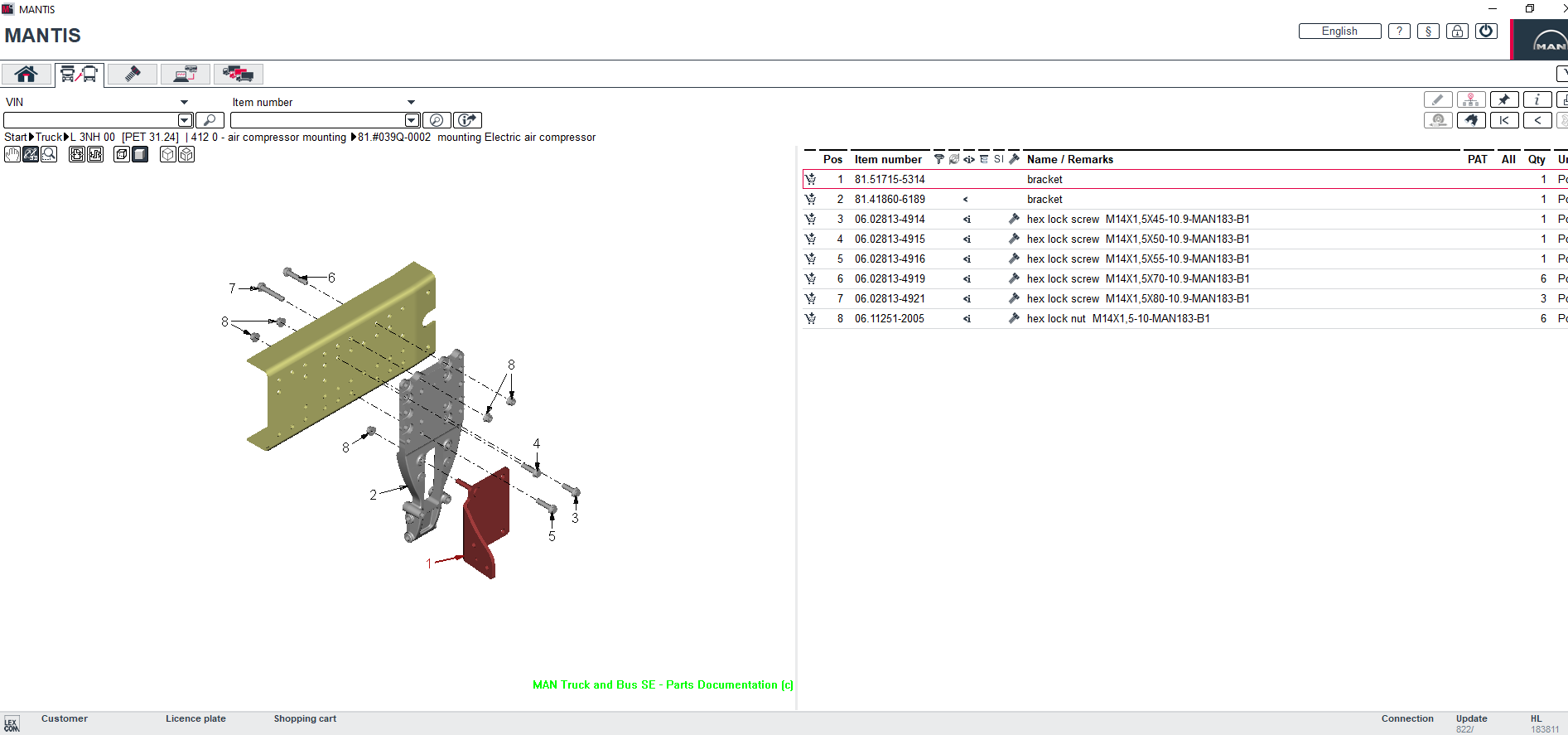The height and width of the screenshot is (735, 1568).
Task: Click the pin icon button
Action: coord(1504,100)
